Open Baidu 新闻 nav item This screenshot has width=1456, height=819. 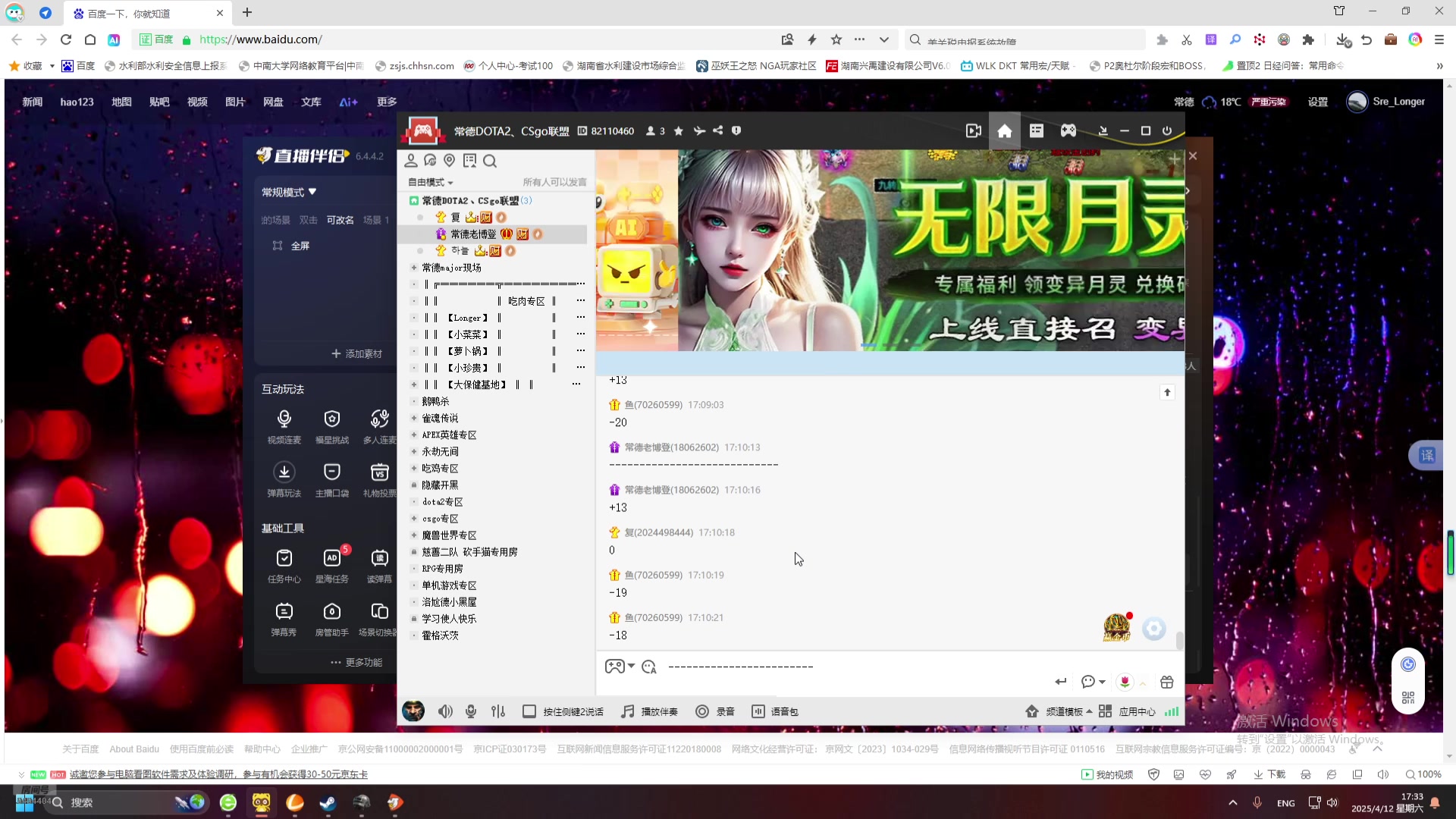(x=32, y=102)
